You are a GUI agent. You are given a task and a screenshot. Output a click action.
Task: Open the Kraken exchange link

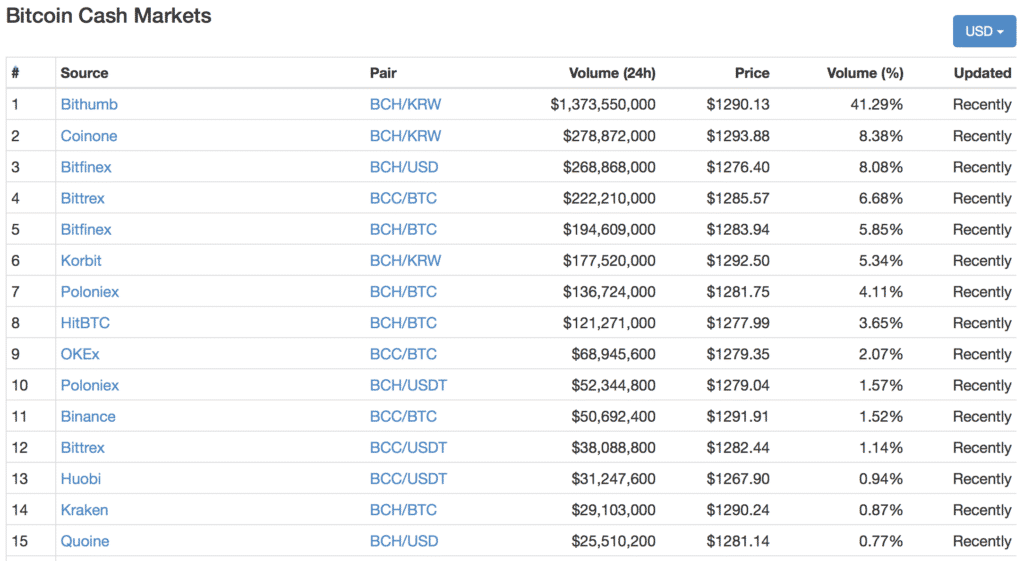pyautogui.click(x=84, y=510)
